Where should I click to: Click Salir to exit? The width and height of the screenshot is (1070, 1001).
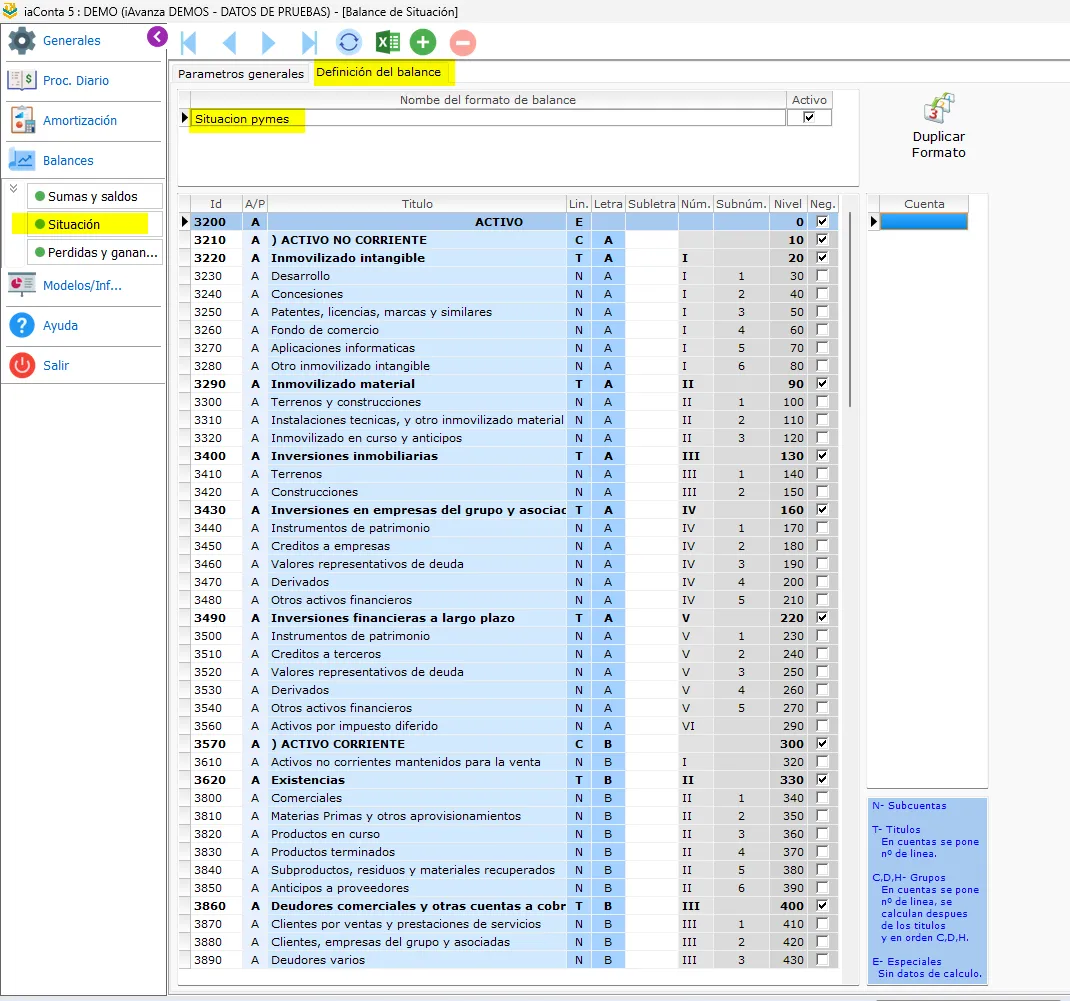point(56,365)
